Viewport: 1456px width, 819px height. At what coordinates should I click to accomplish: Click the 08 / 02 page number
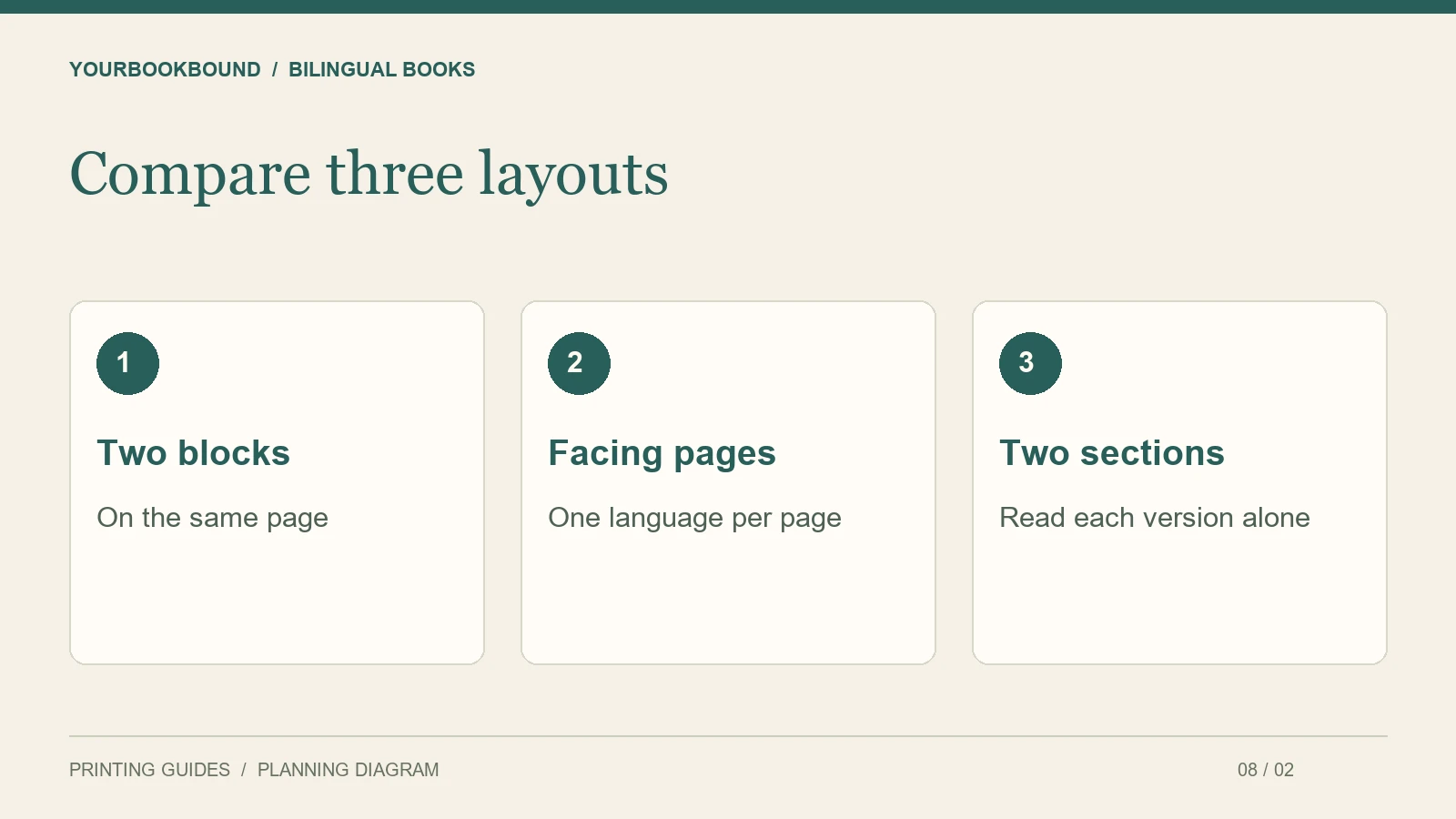click(1265, 770)
